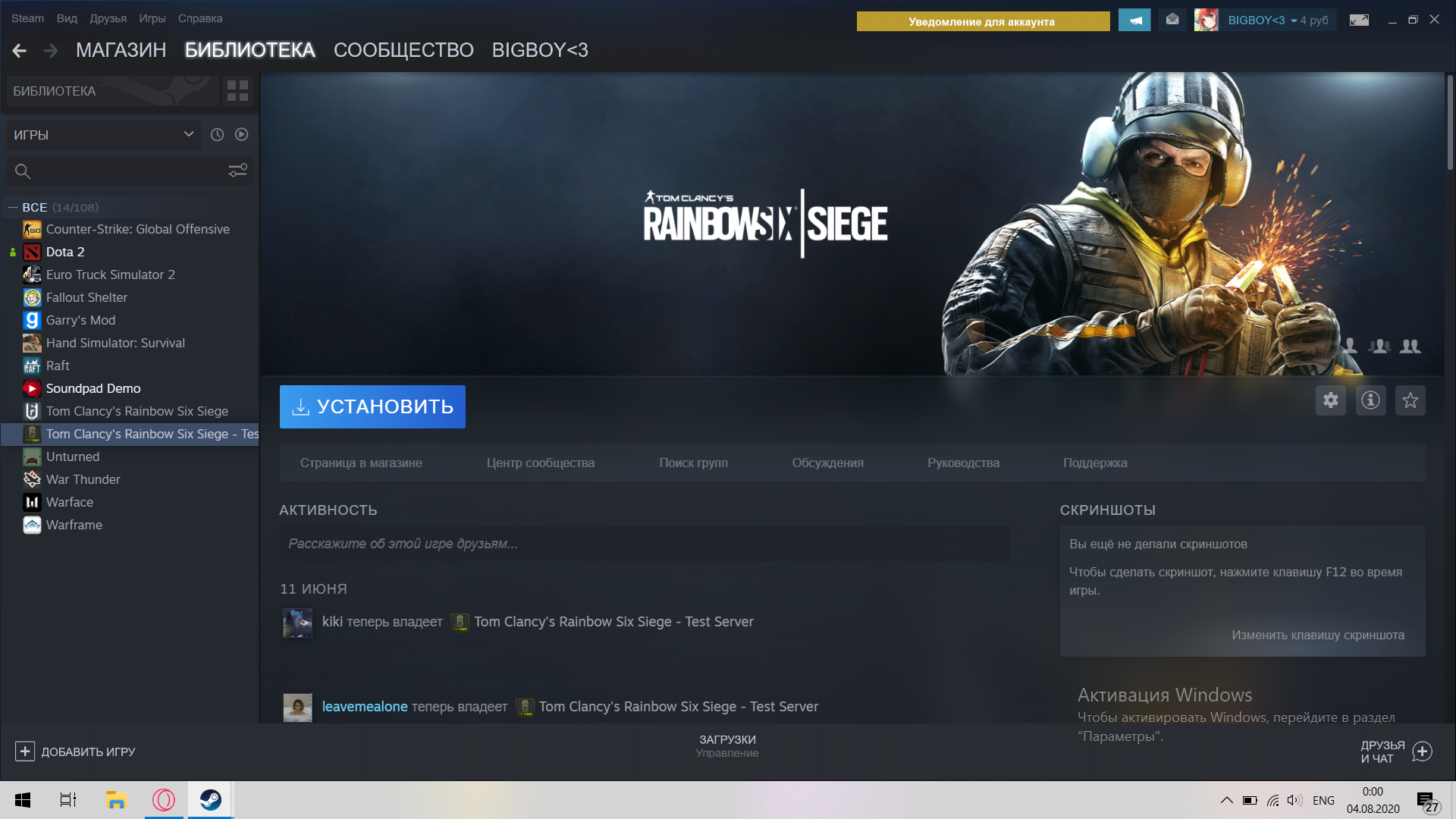Open Страница в магазине tab

coord(361,463)
